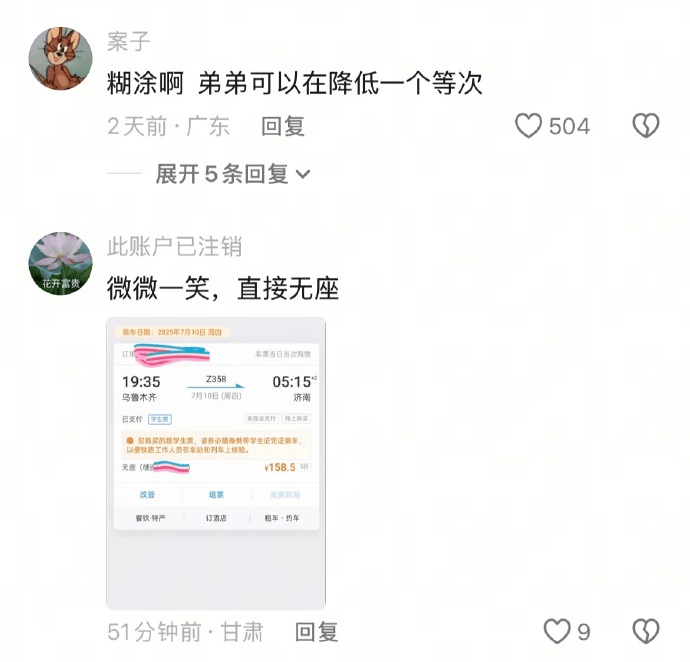Tap 订酒店 in the ticket screenshot
The width and height of the screenshot is (690, 662).
point(216,518)
